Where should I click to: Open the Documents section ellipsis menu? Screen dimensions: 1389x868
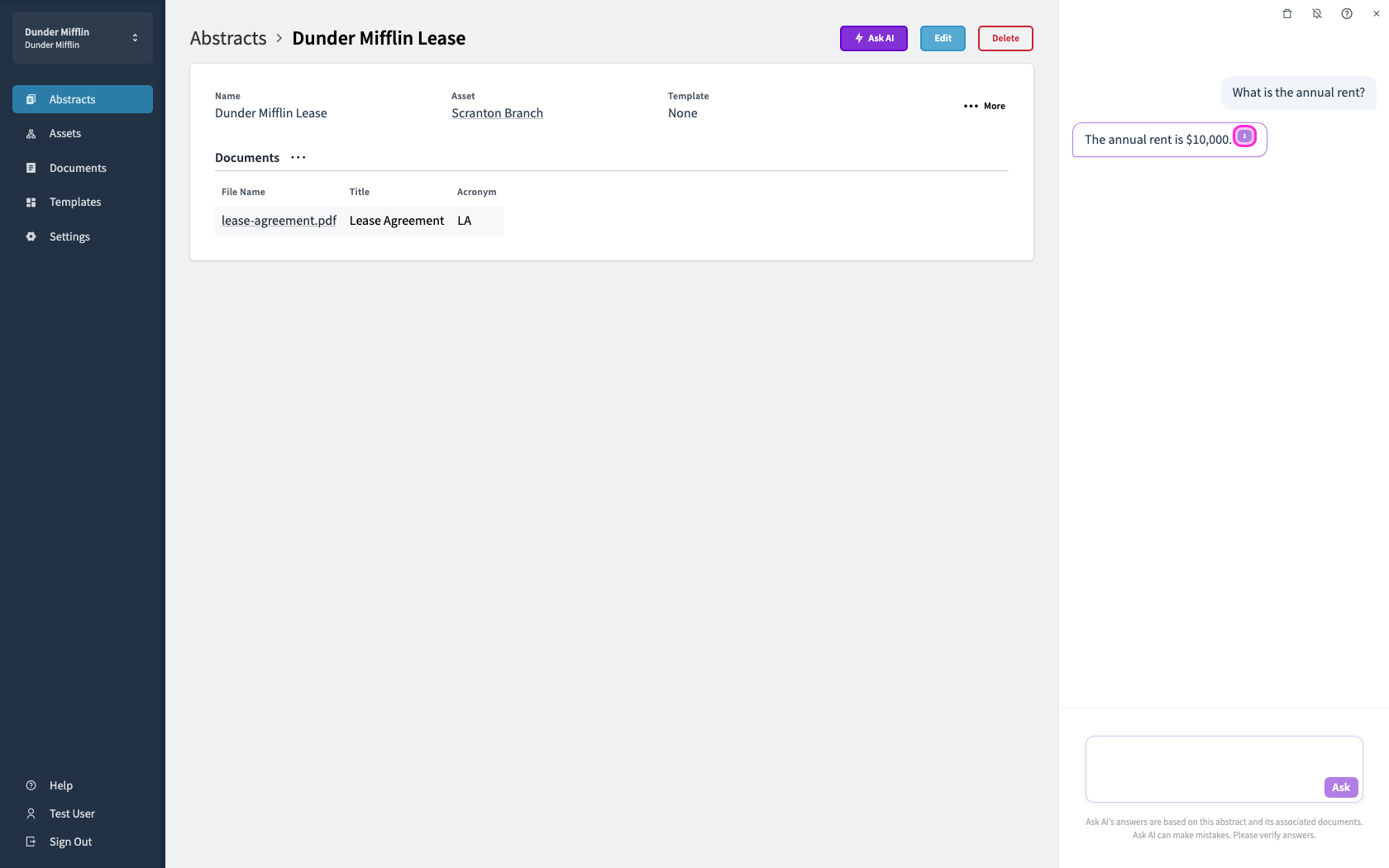(298, 158)
